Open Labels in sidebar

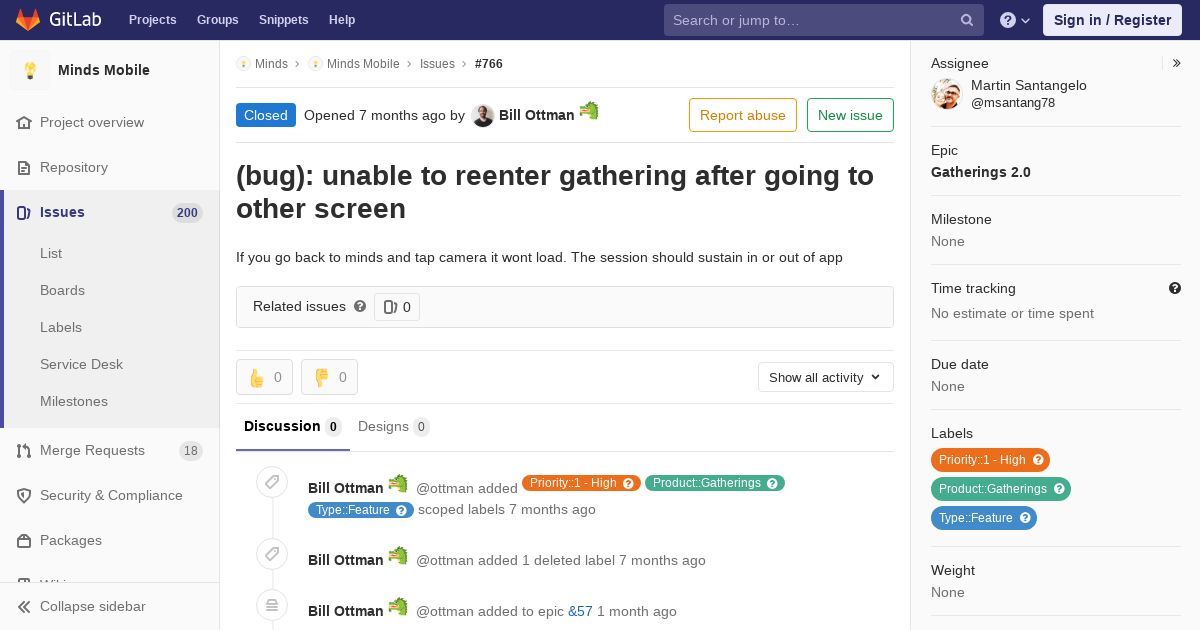point(61,327)
